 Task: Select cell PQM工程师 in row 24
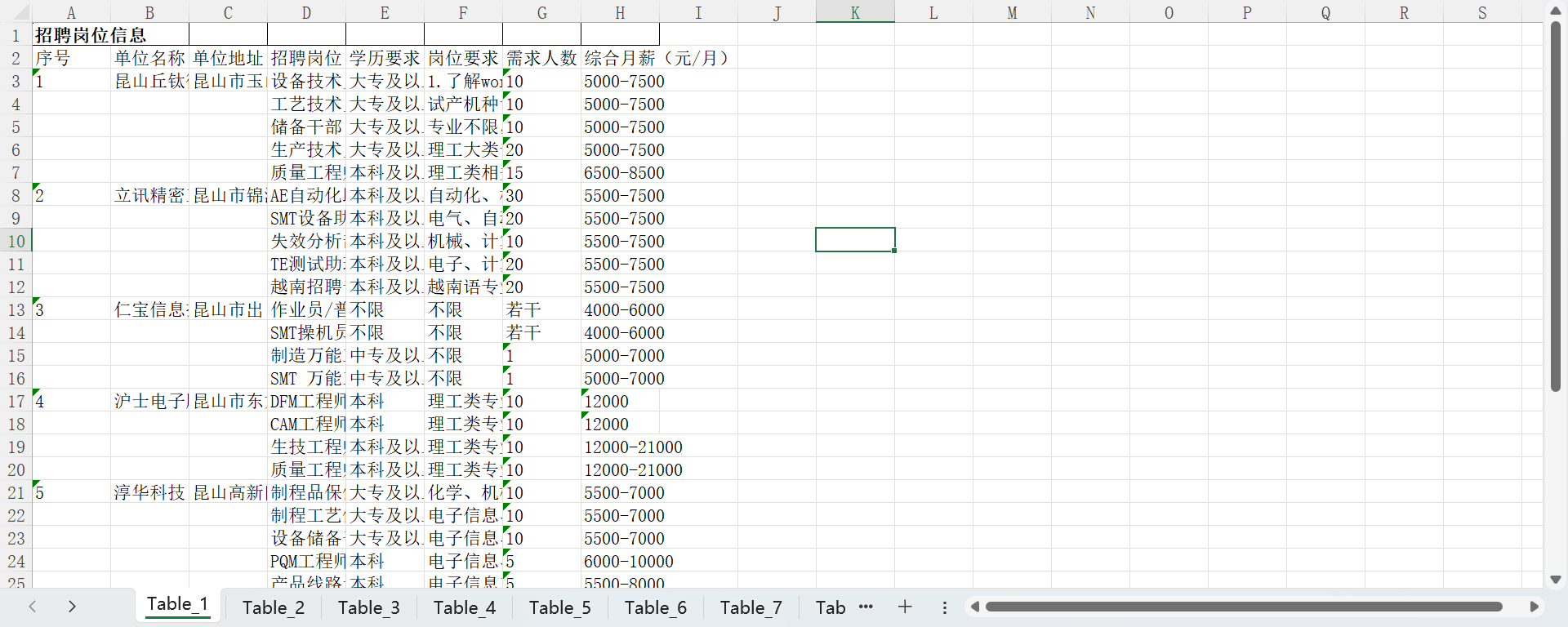point(306,561)
